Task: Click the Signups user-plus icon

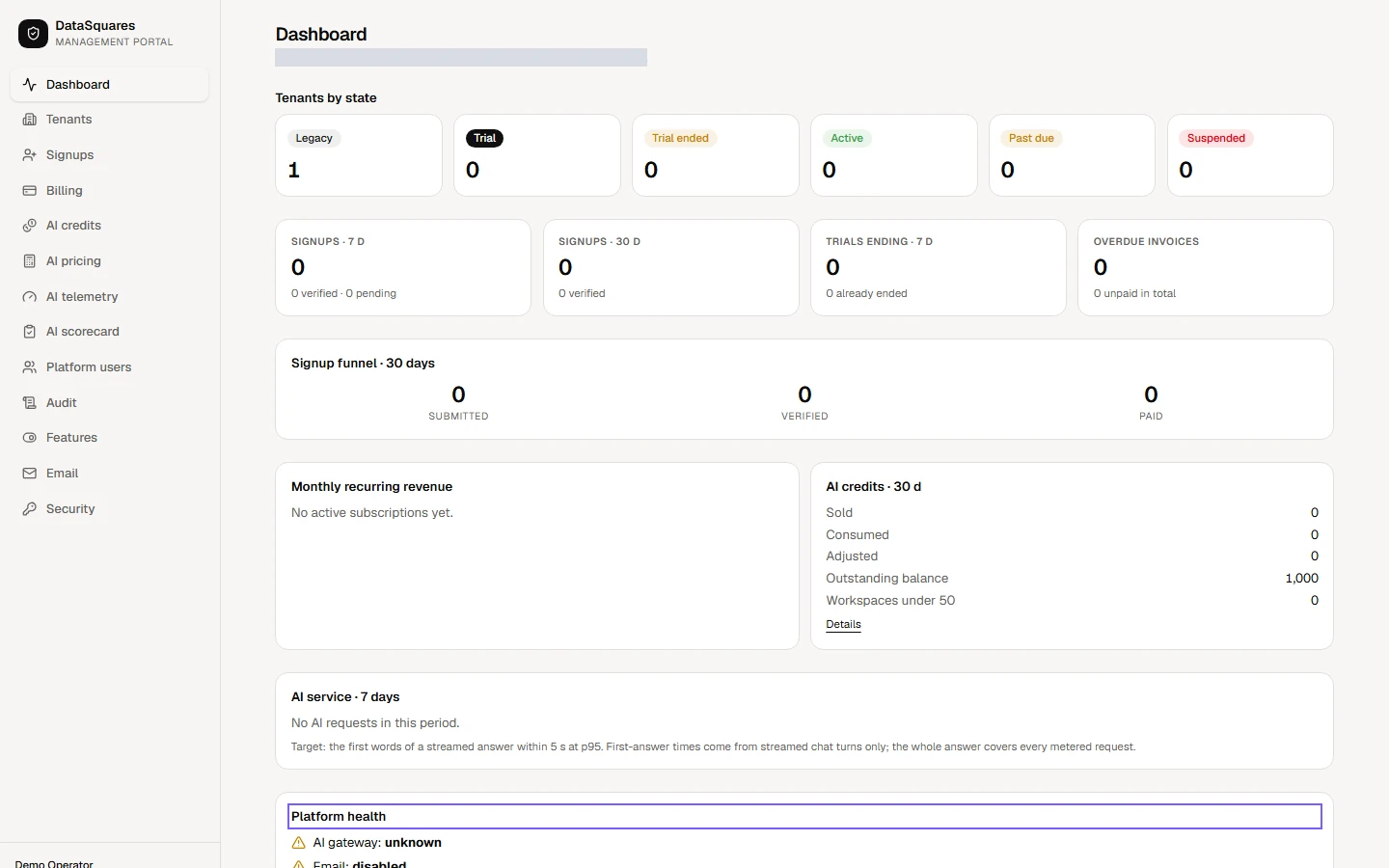Action: pos(30,155)
